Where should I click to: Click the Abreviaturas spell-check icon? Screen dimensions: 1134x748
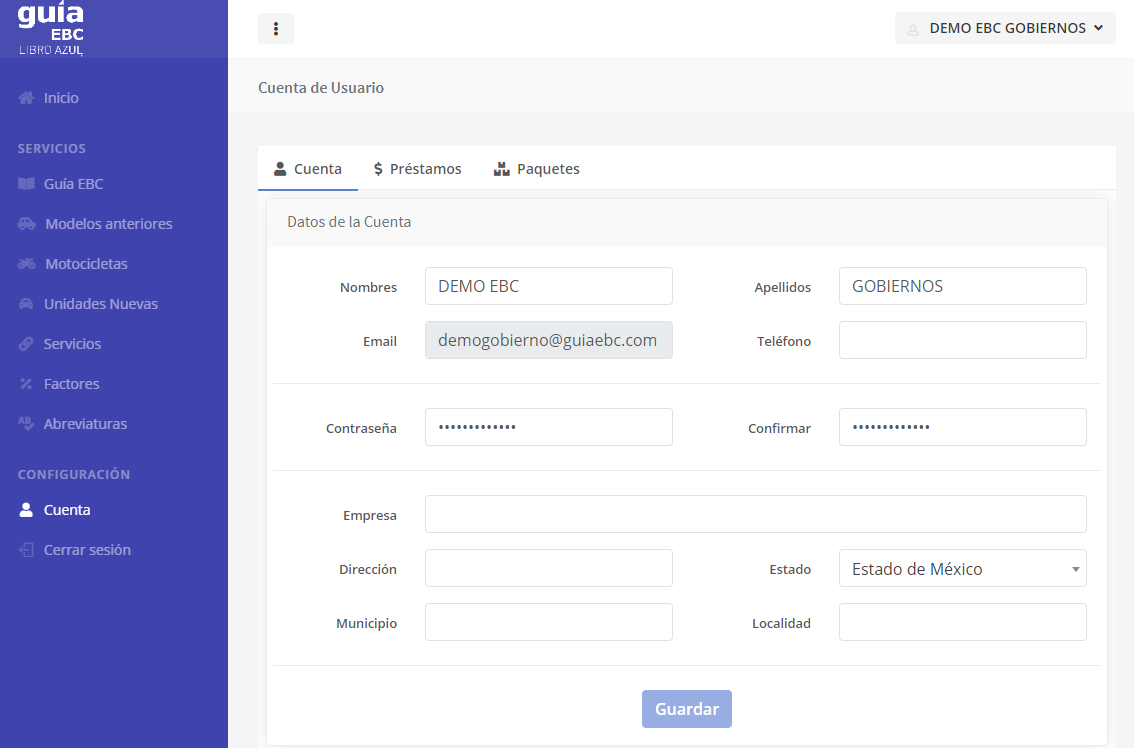(26, 424)
